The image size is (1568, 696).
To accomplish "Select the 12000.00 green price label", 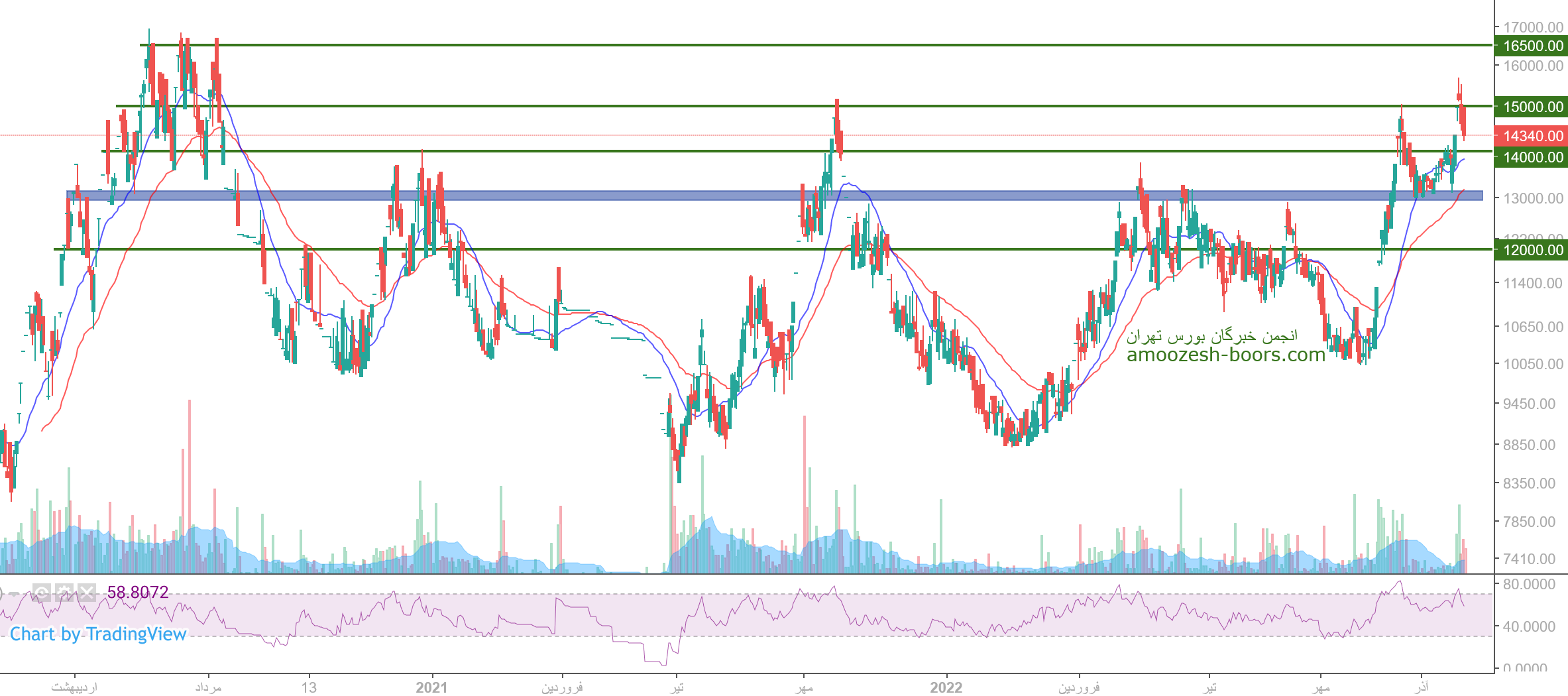I will point(1532,250).
